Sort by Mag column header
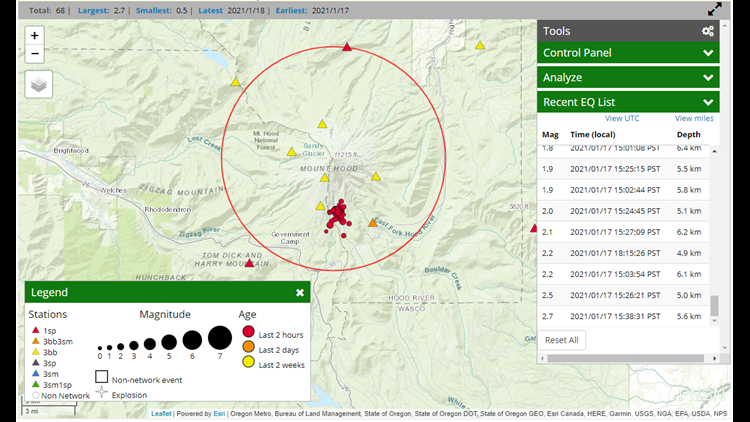Screen dimensions: 750x422 [550, 134]
